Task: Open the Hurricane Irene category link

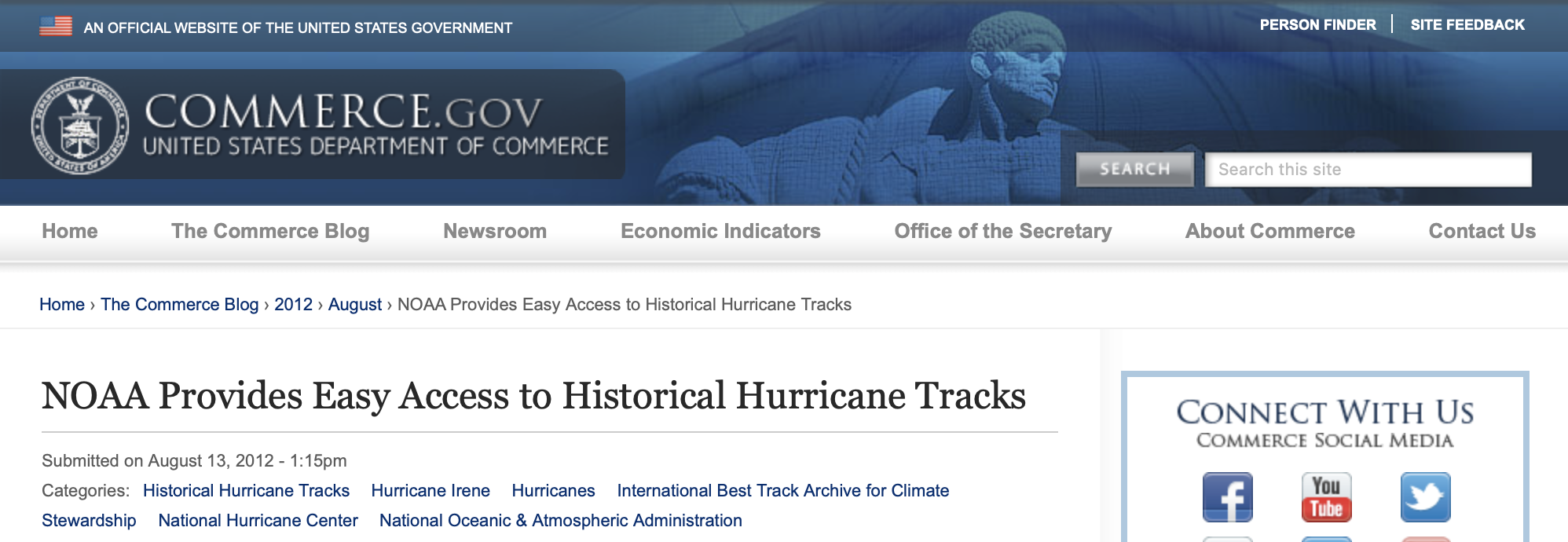Action: pos(430,490)
